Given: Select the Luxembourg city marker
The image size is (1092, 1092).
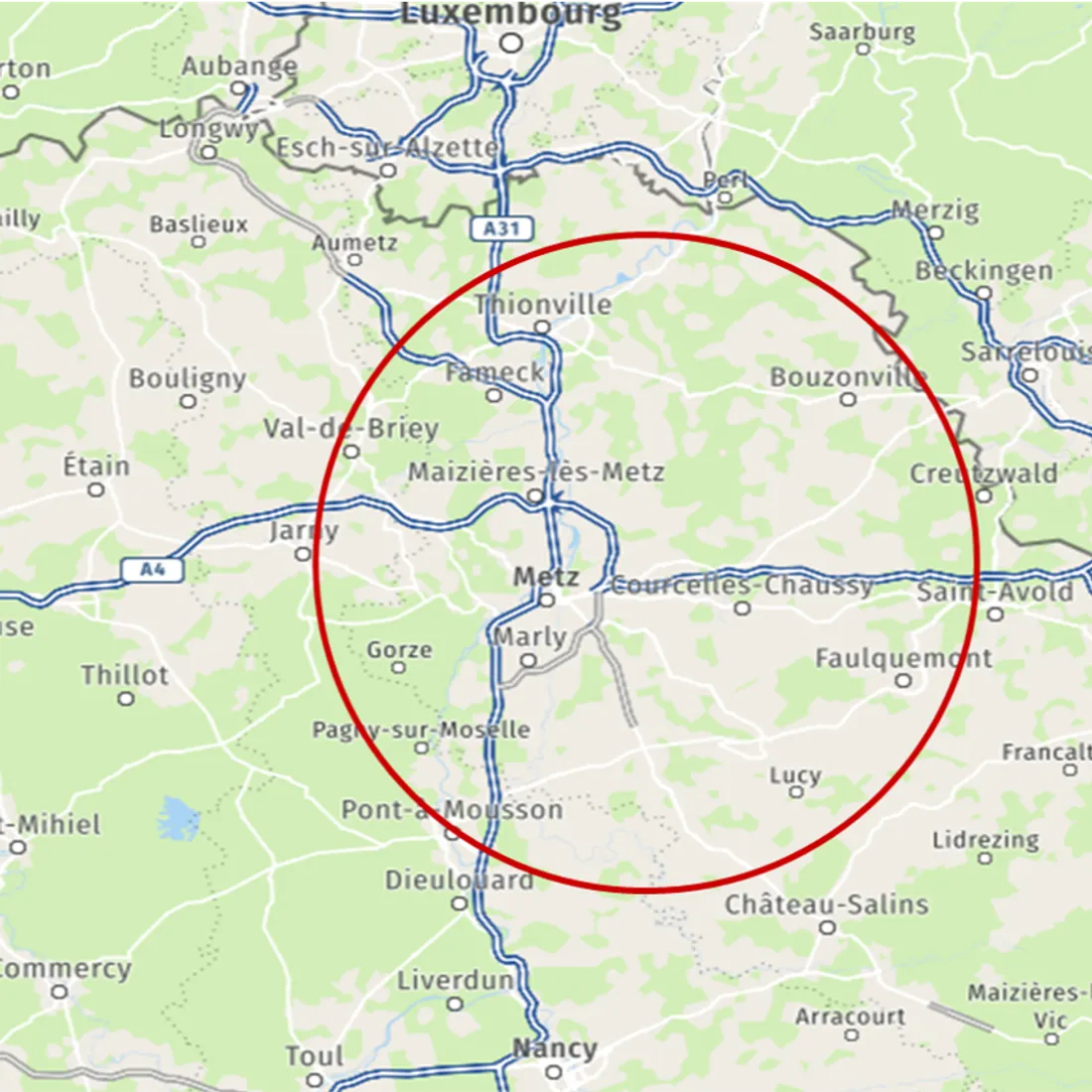Looking at the screenshot, I should (x=511, y=43).
